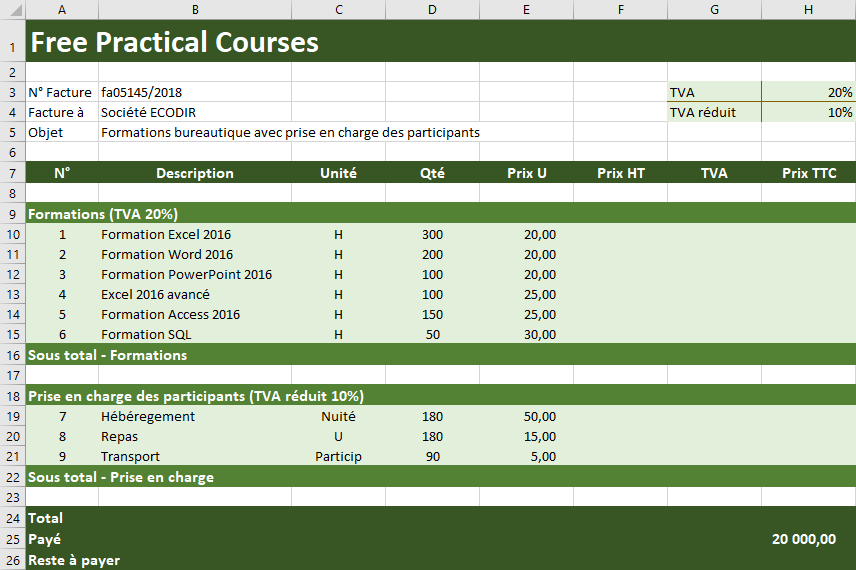
Task: Select quantity 150 for Formation Access 2016
Action: (432, 314)
